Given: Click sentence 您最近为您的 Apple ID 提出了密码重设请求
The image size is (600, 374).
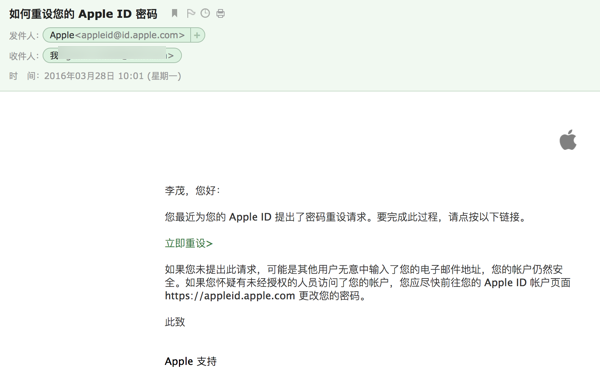Looking at the screenshot, I should pyautogui.click(x=268, y=217).
